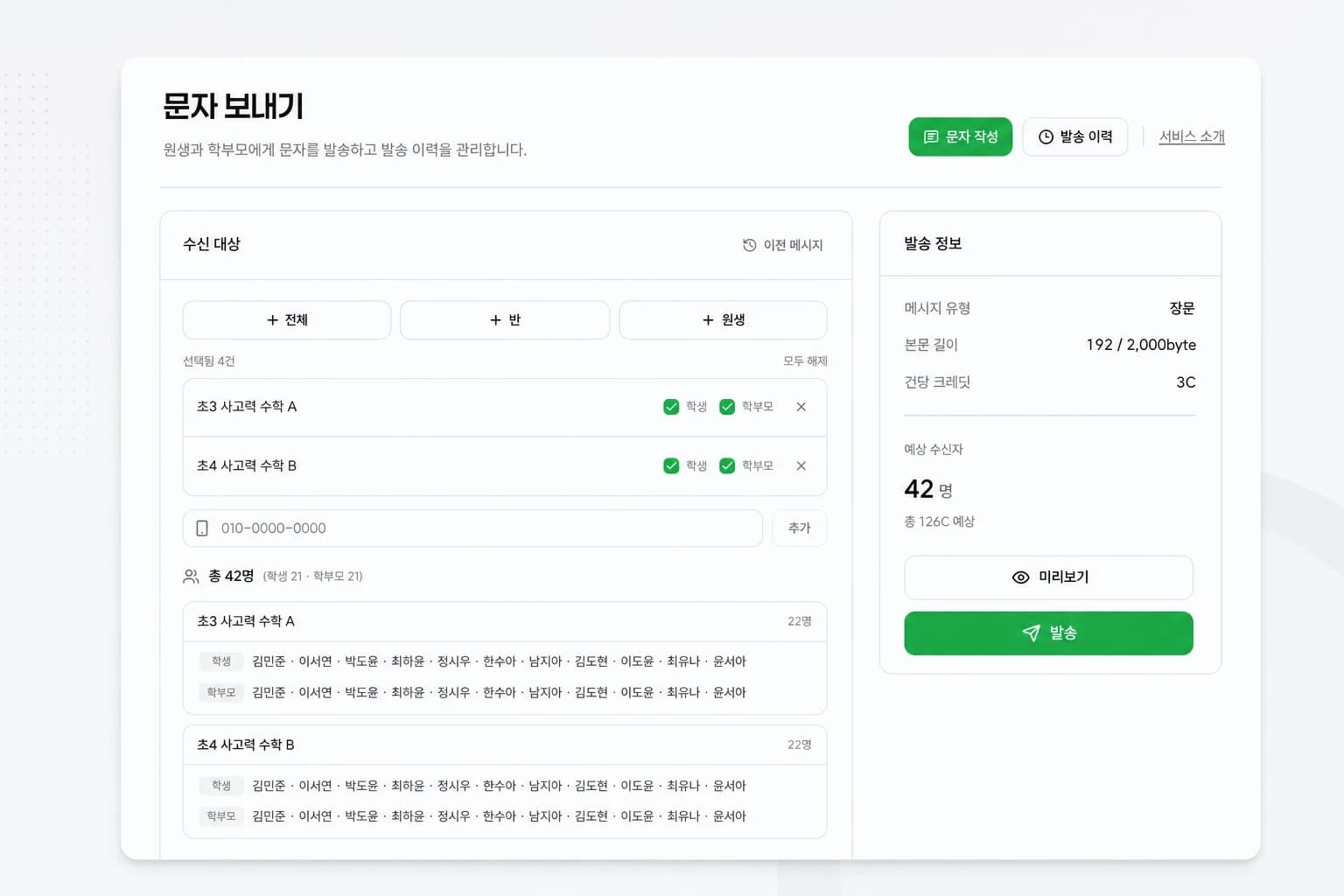Click the 이전 메시지 history icon
The height and width of the screenshot is (896, 1344).
click(x=749, y=245)
